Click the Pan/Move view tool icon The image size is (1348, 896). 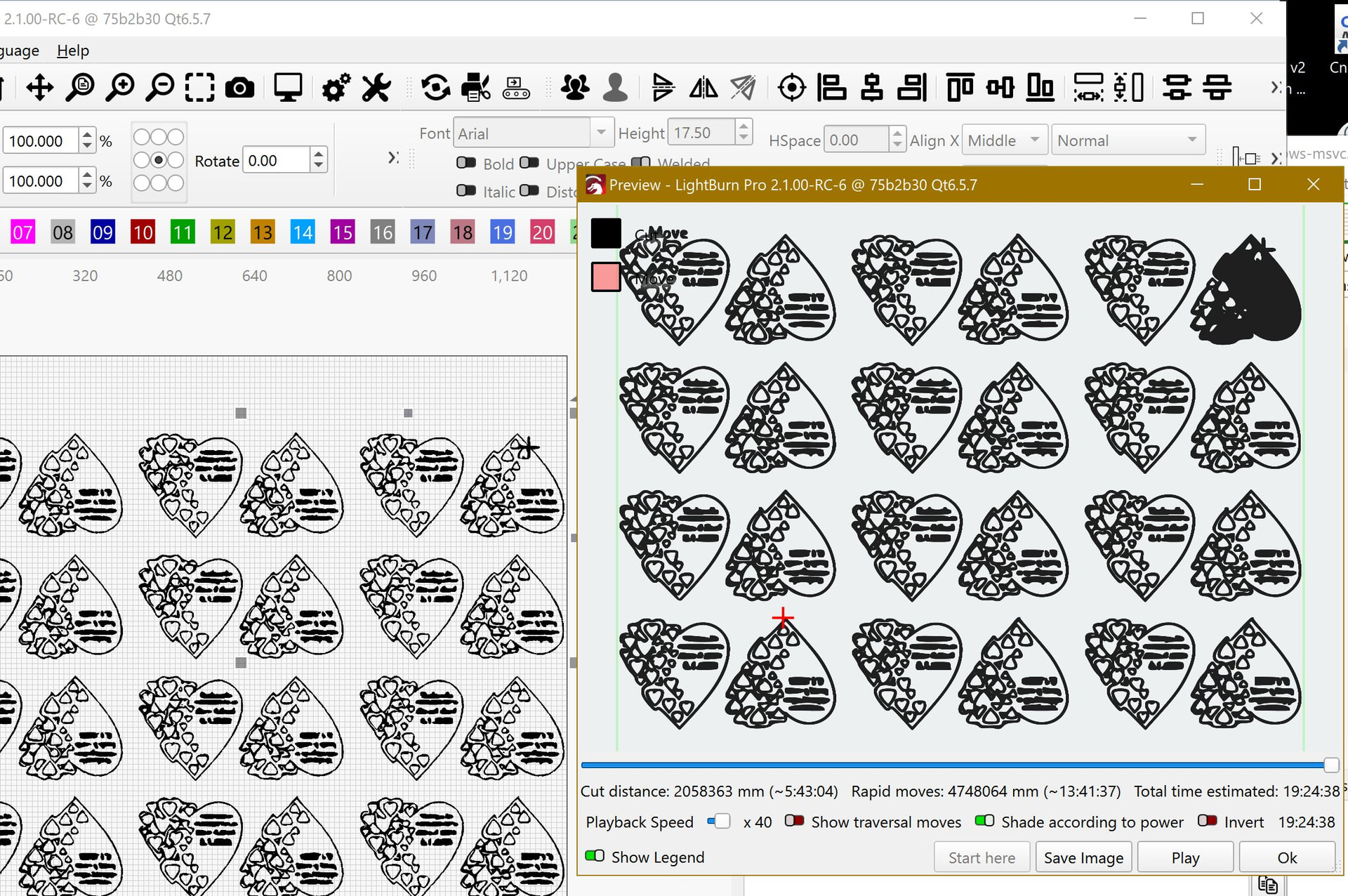(39, 88)
